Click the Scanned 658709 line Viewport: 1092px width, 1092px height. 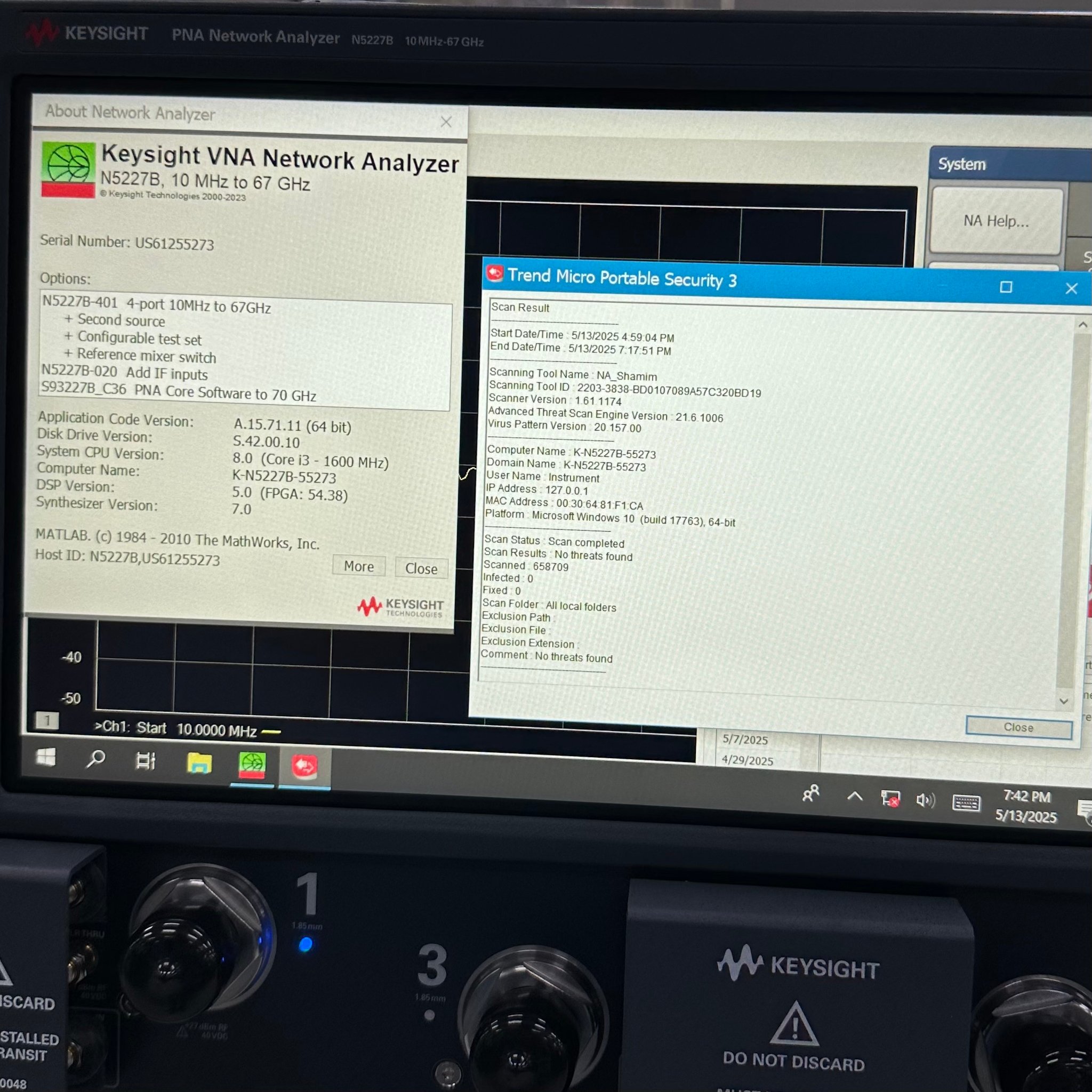pos(526,566)
